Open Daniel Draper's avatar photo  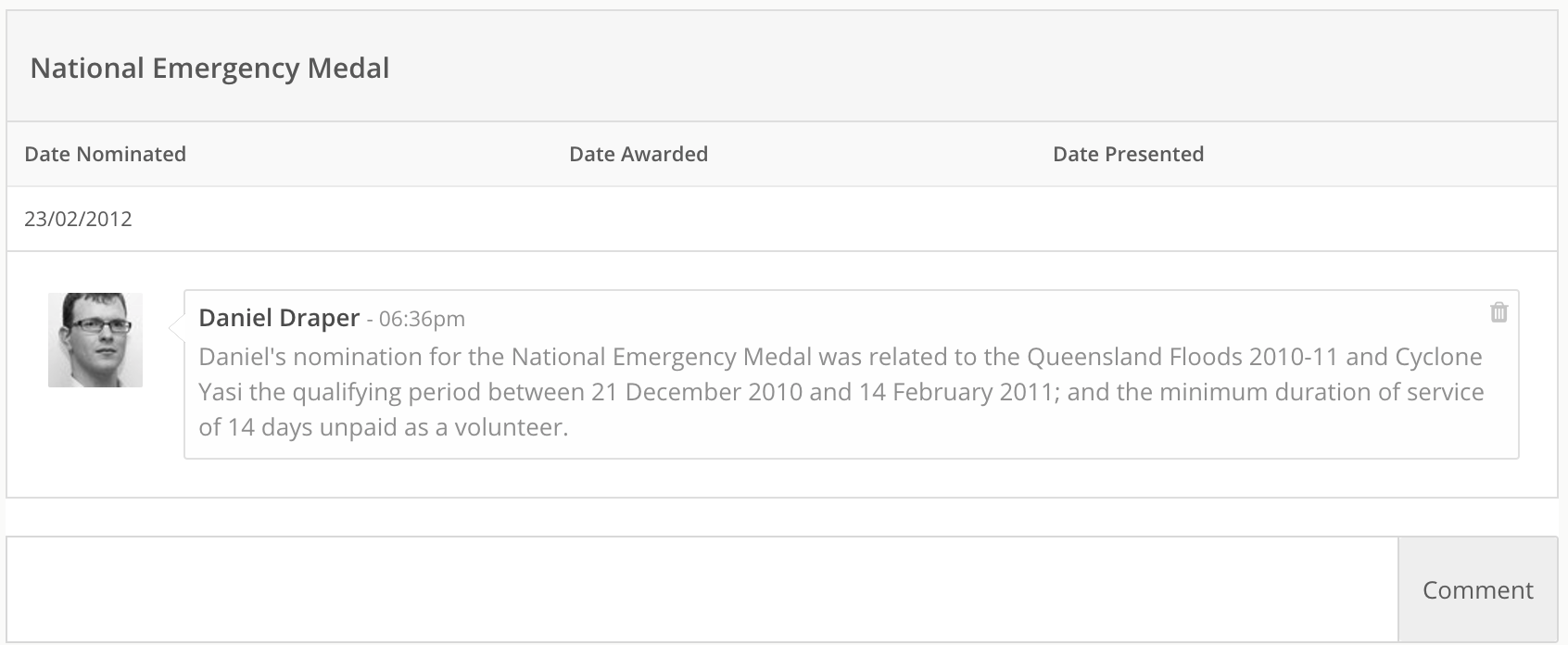(x=95, y=340)
